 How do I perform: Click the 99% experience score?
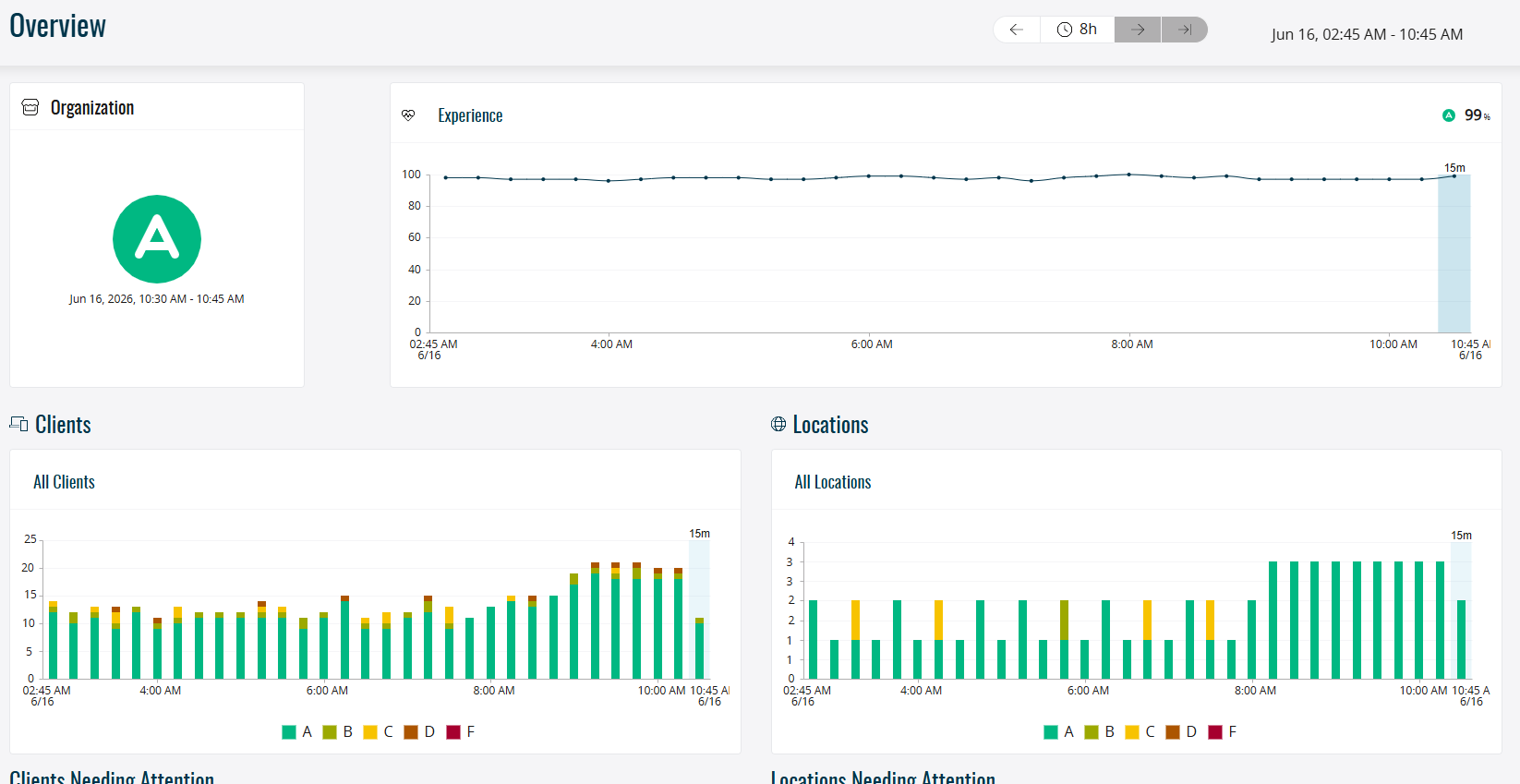1477,115
